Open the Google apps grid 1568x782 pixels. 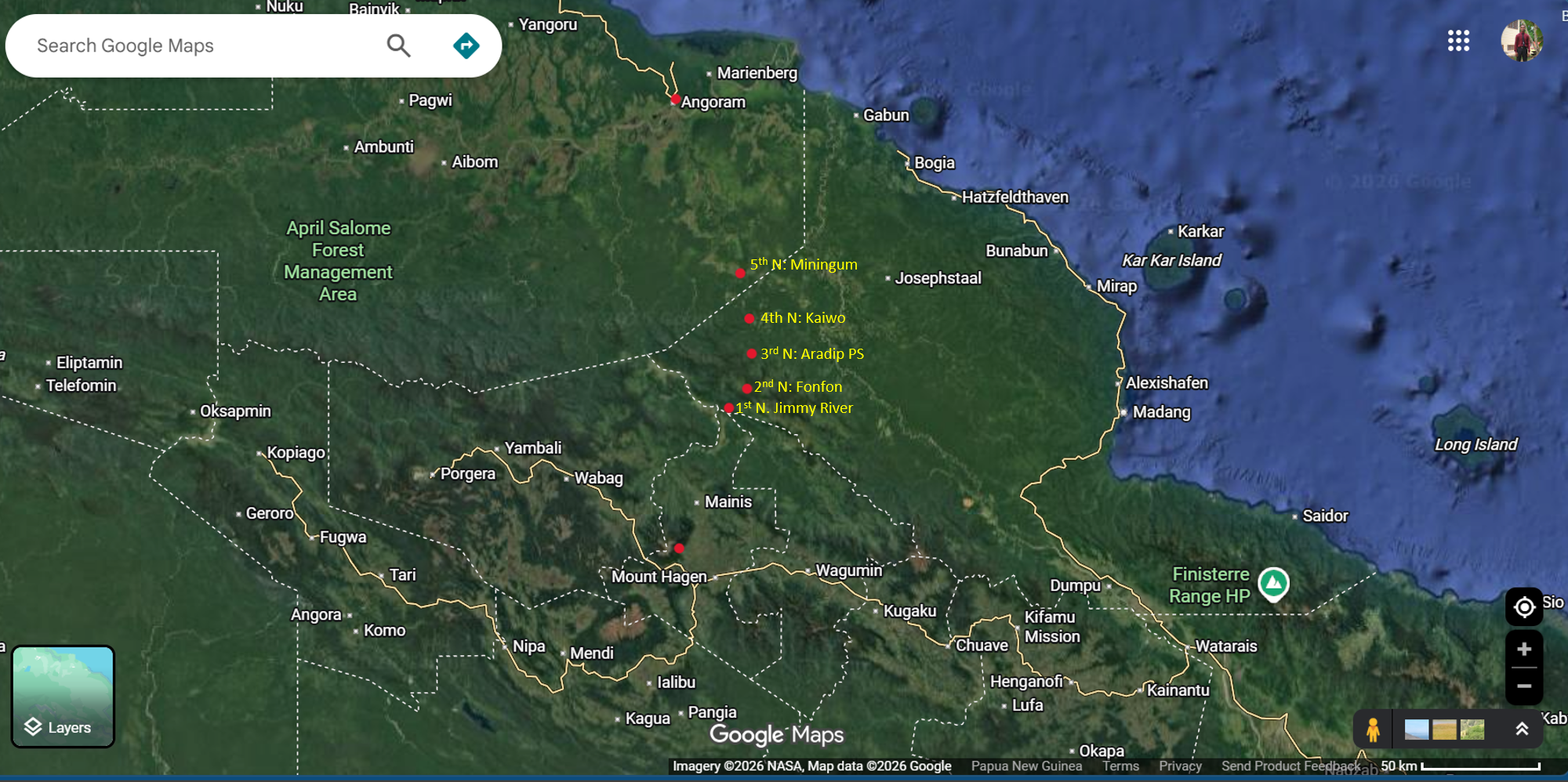(x=1458, y=41)
